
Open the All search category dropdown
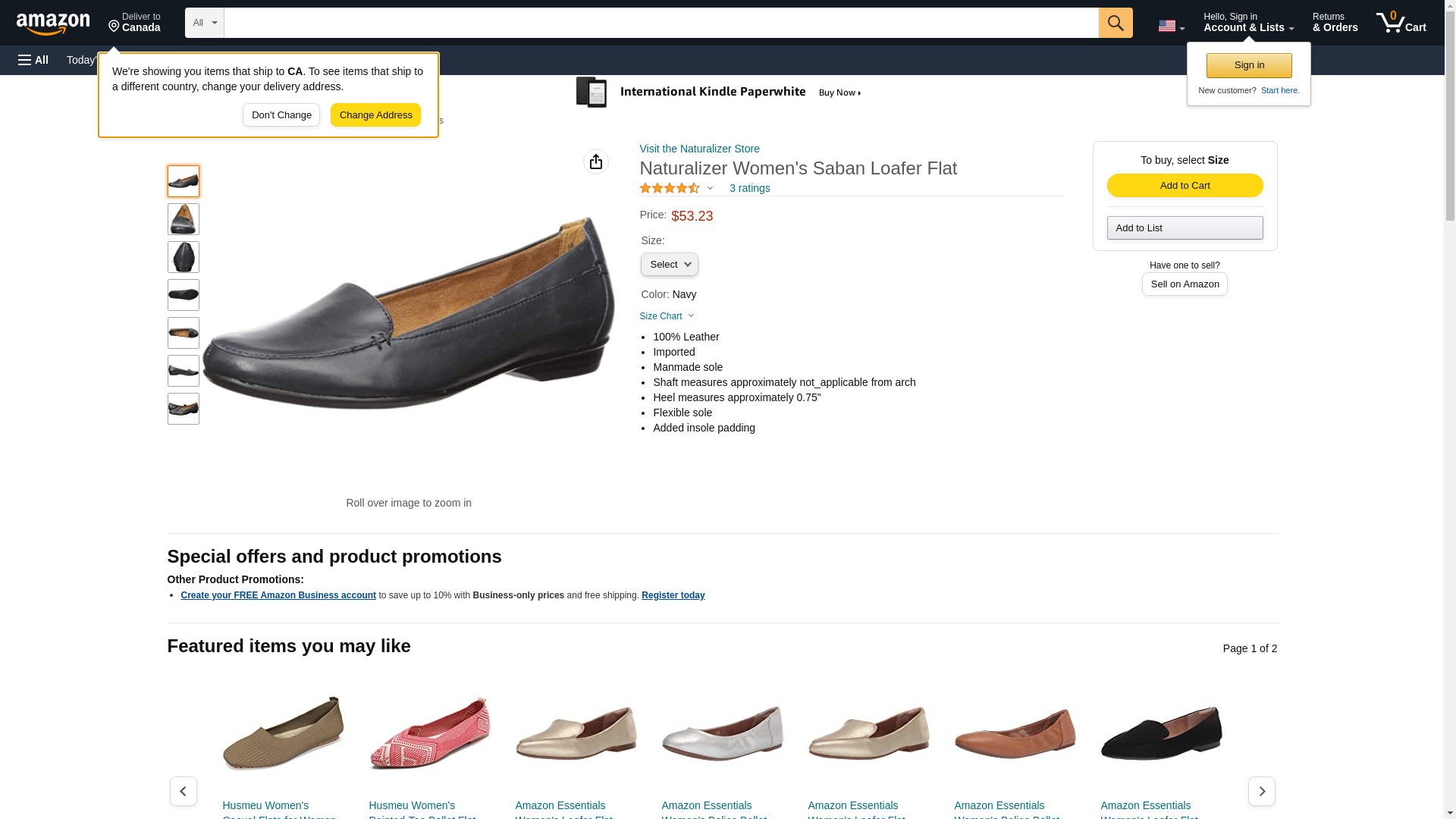tap(204, 23)
